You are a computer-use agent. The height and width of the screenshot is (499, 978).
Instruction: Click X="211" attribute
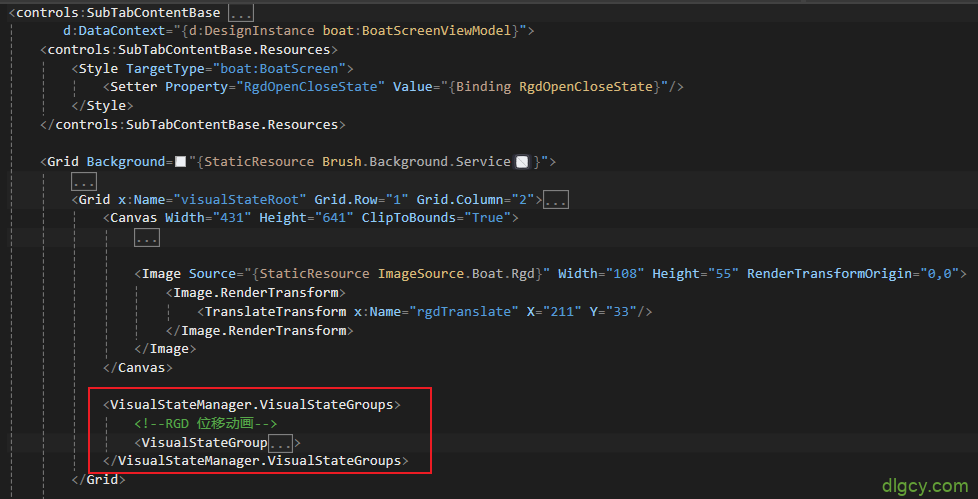[x=554, y=311]
